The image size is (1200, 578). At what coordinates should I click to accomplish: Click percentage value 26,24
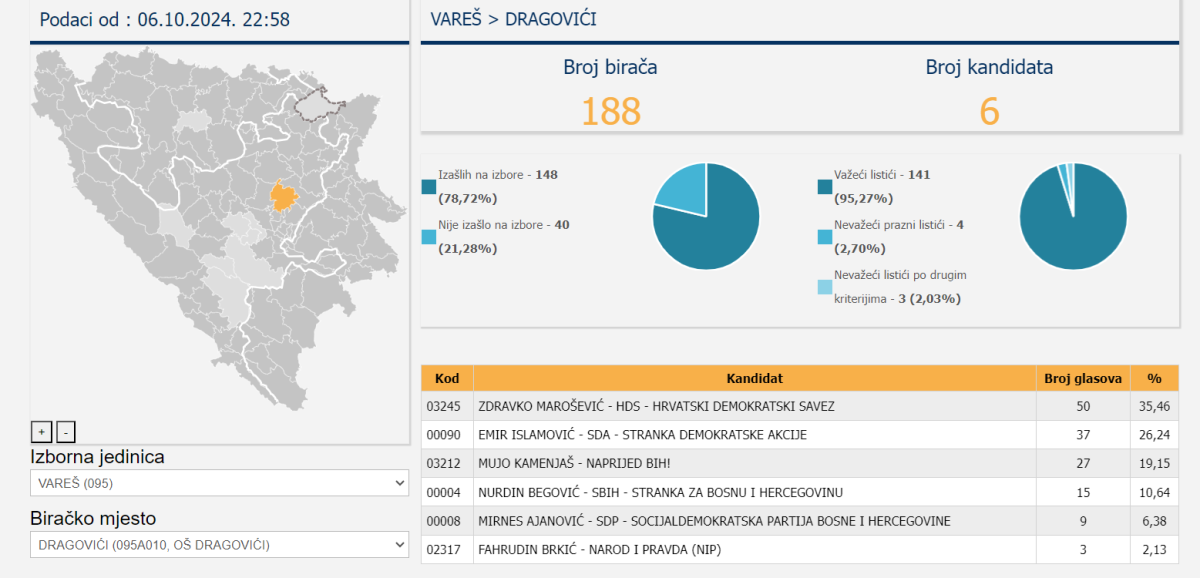tap(1155, 435)
